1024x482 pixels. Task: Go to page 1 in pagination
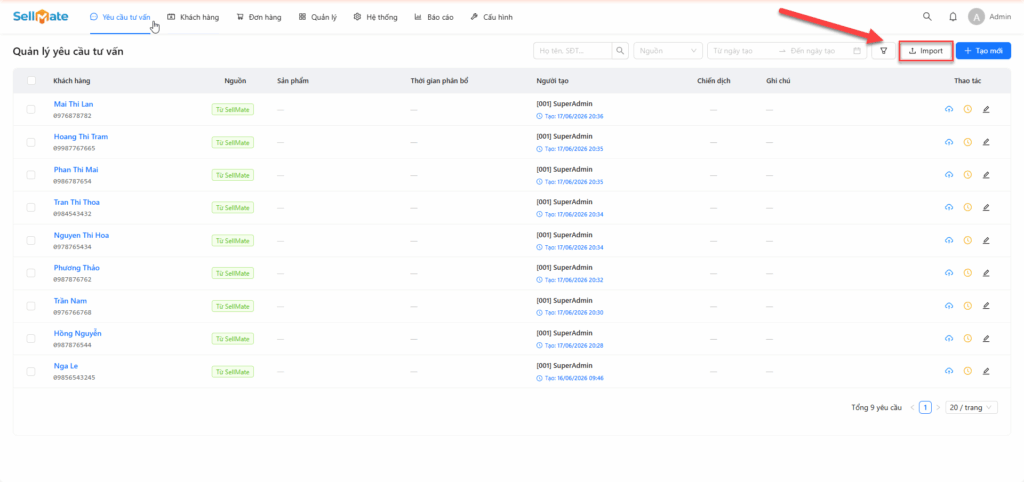(x=925, y=408)
